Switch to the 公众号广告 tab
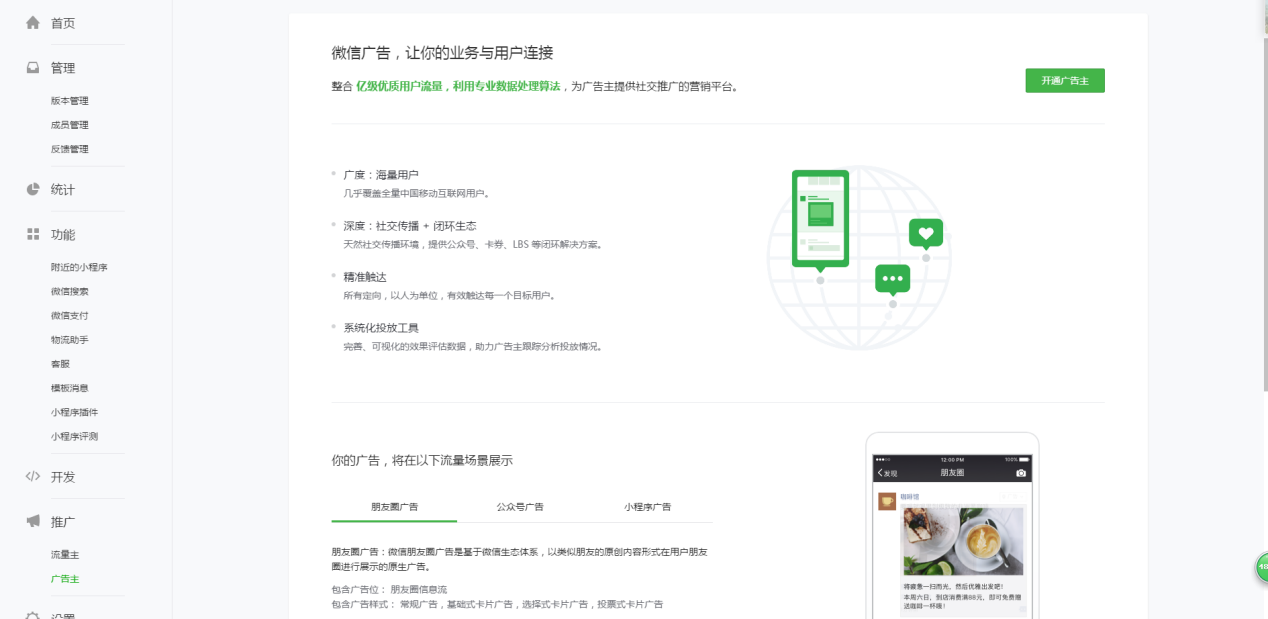1268x619 pixels. pos(520,507)
